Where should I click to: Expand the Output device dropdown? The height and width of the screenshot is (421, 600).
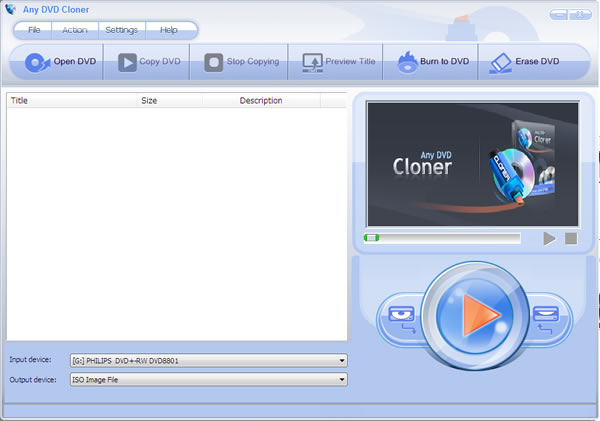[x=209, y=380]
